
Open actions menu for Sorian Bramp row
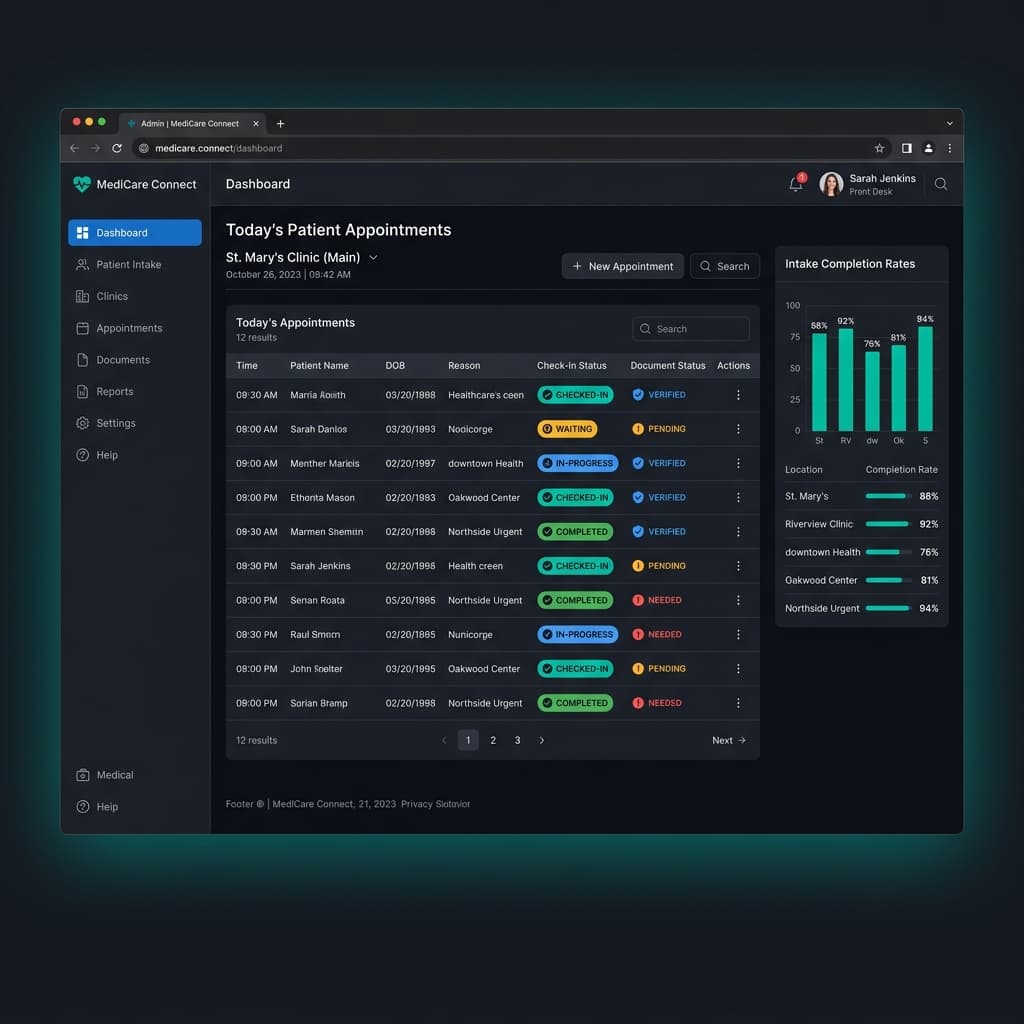coord(738,703)
